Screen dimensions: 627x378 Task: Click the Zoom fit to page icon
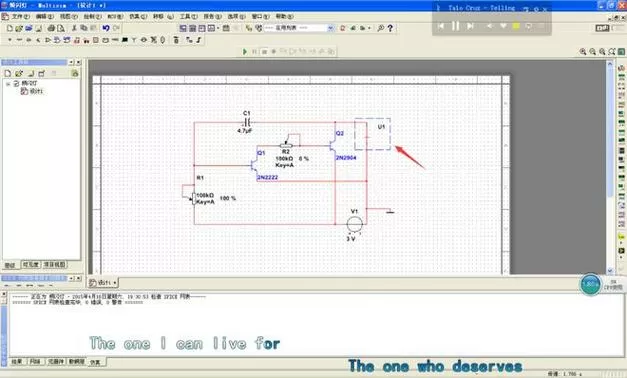click(x=611, y=52)
